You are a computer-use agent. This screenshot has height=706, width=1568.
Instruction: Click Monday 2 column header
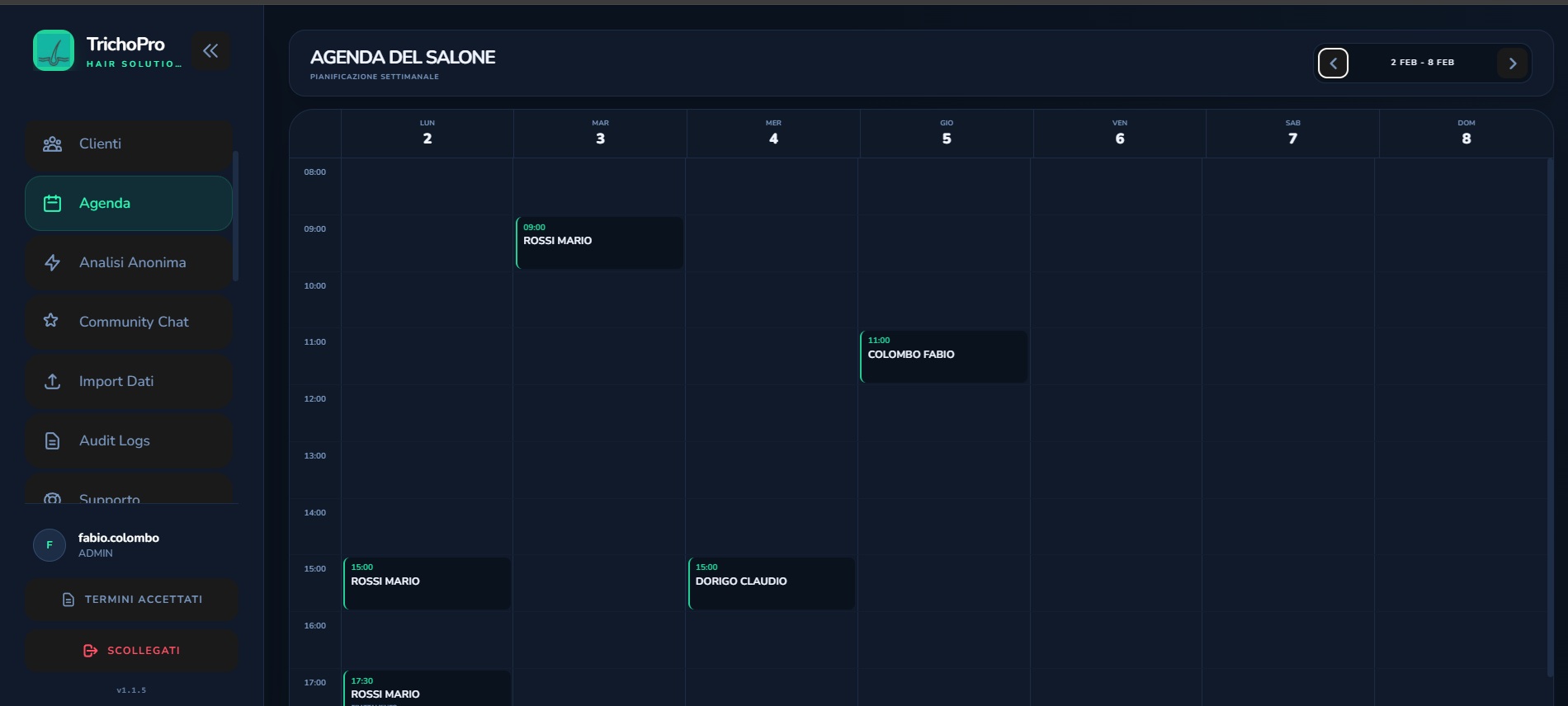tap(427, 133)
